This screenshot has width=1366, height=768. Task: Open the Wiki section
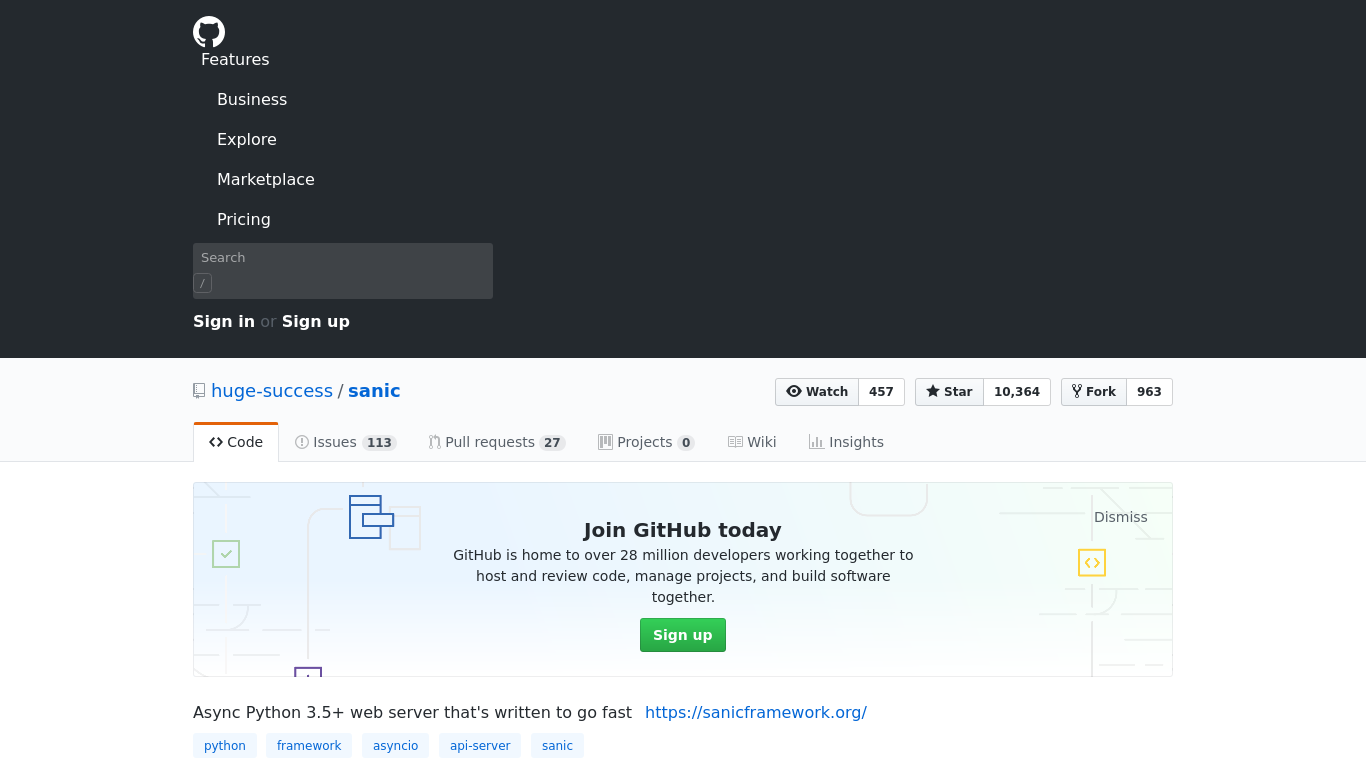[752, 441]
